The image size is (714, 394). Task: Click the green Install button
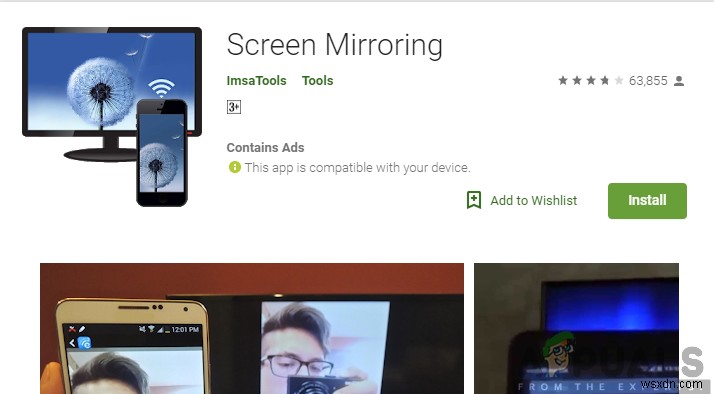[x=647, y=201]
